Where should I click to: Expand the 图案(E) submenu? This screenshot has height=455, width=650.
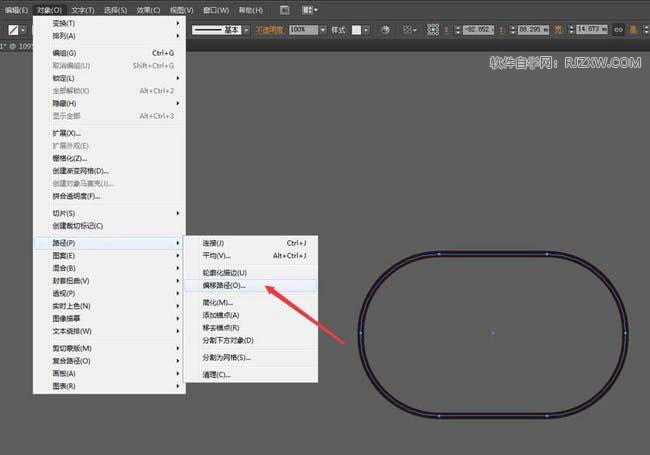tap(109, 256)
